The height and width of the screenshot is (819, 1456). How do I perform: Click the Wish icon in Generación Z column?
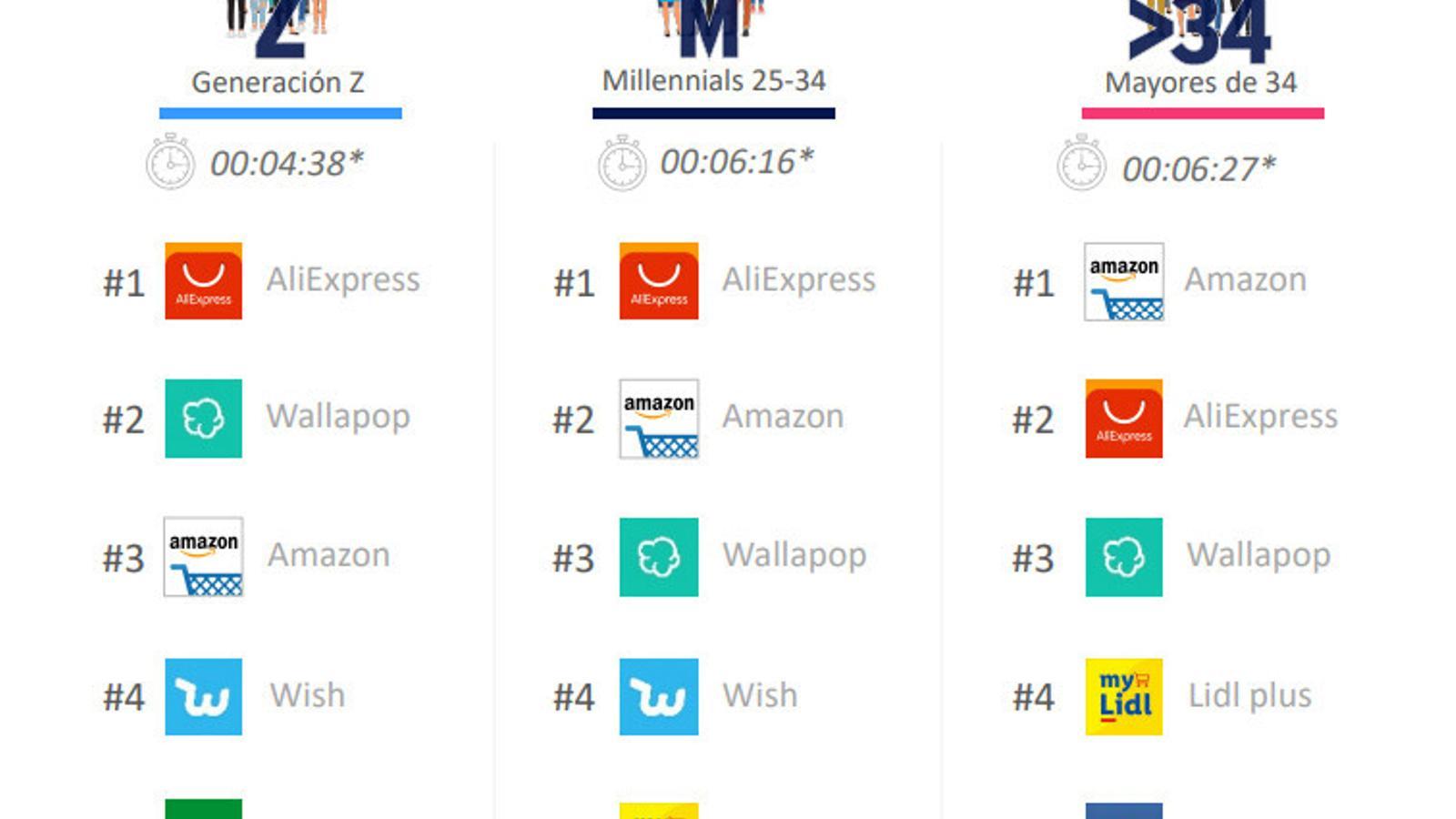(x=203, y=697)
